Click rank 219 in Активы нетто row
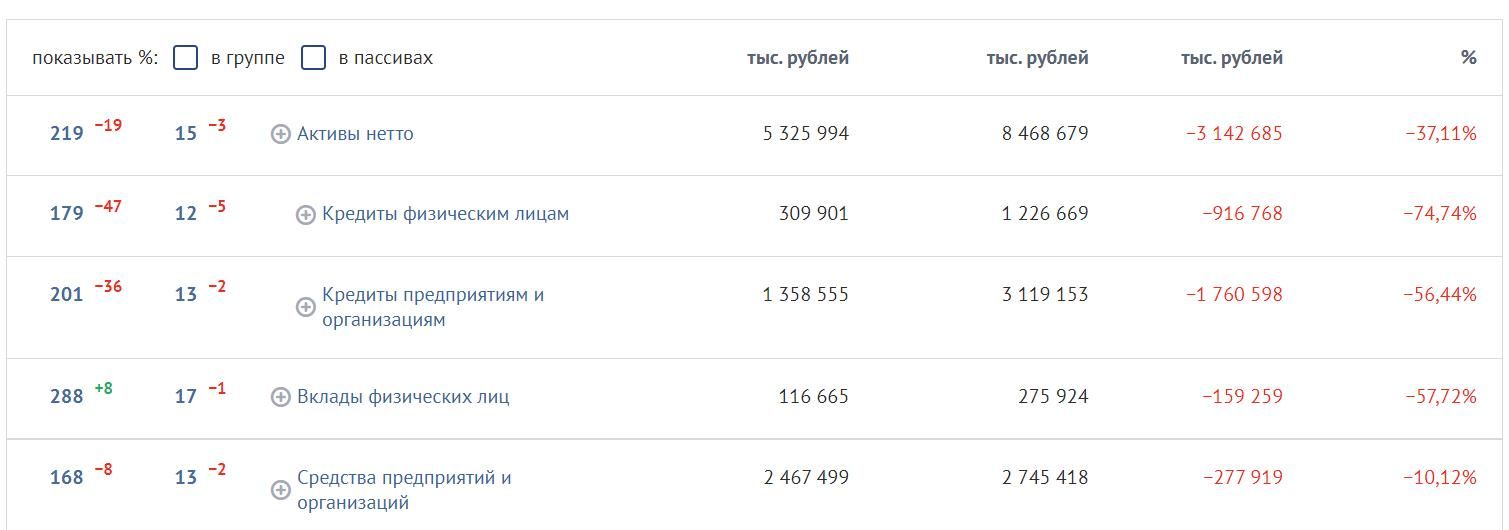The height and width of the screenshot is (530, 1509). (67, 134)
